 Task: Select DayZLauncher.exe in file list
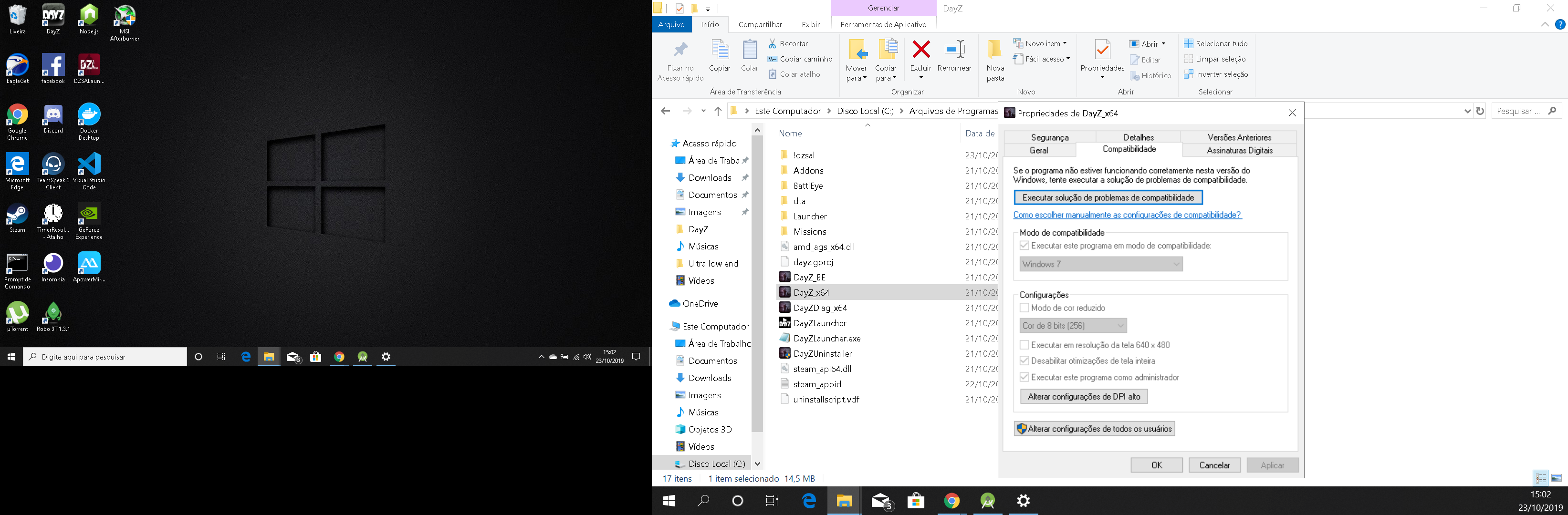(x=826, y=338)
